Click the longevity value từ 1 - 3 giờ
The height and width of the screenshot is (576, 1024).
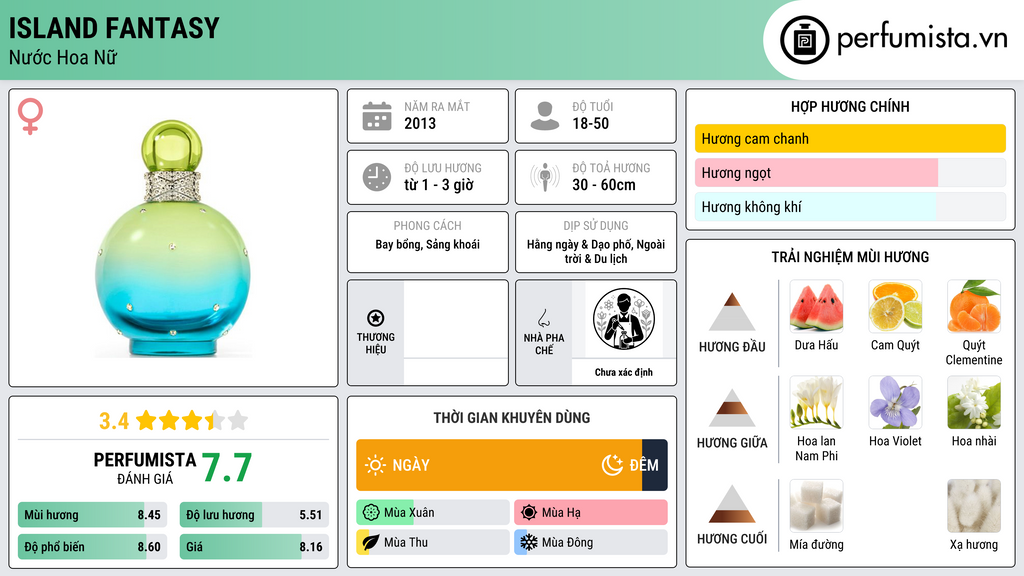point(439,185)
